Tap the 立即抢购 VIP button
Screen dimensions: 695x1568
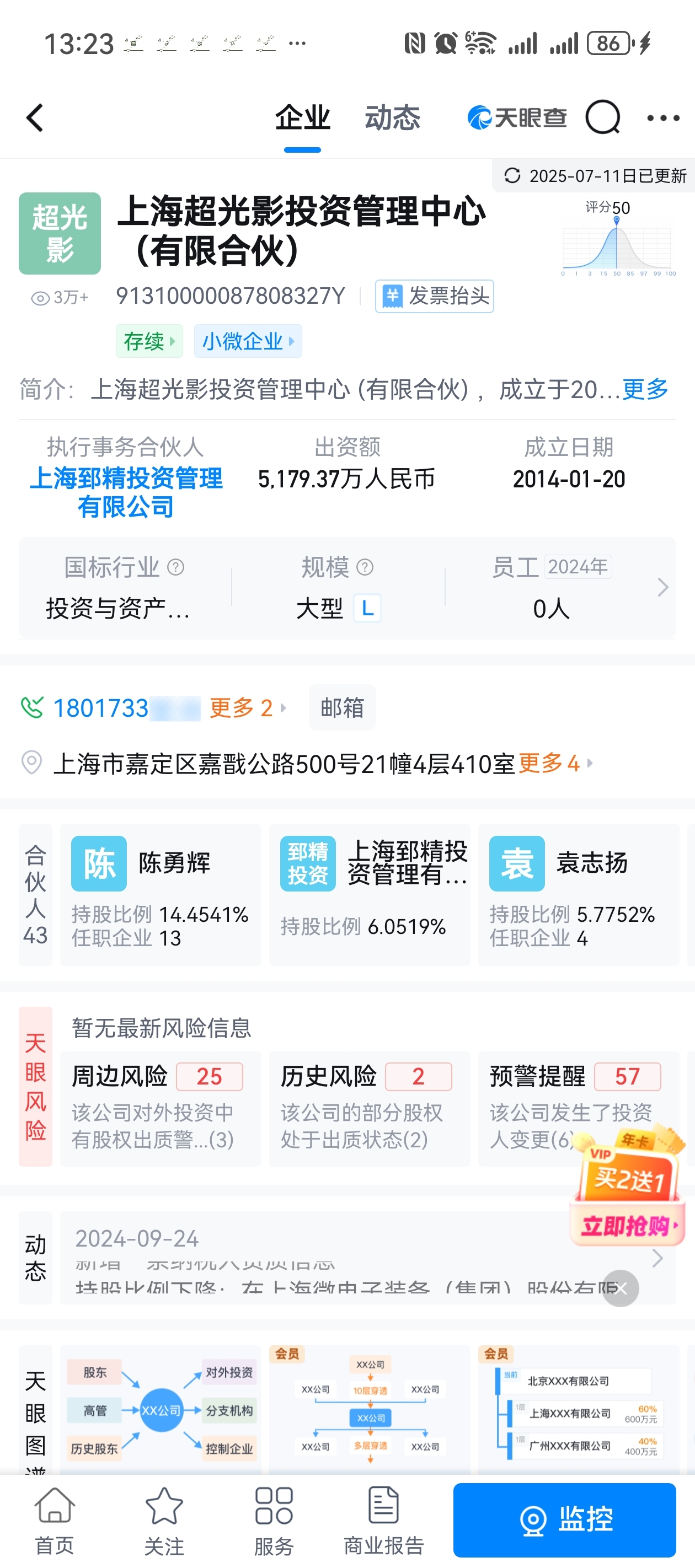coord(629,1225)
